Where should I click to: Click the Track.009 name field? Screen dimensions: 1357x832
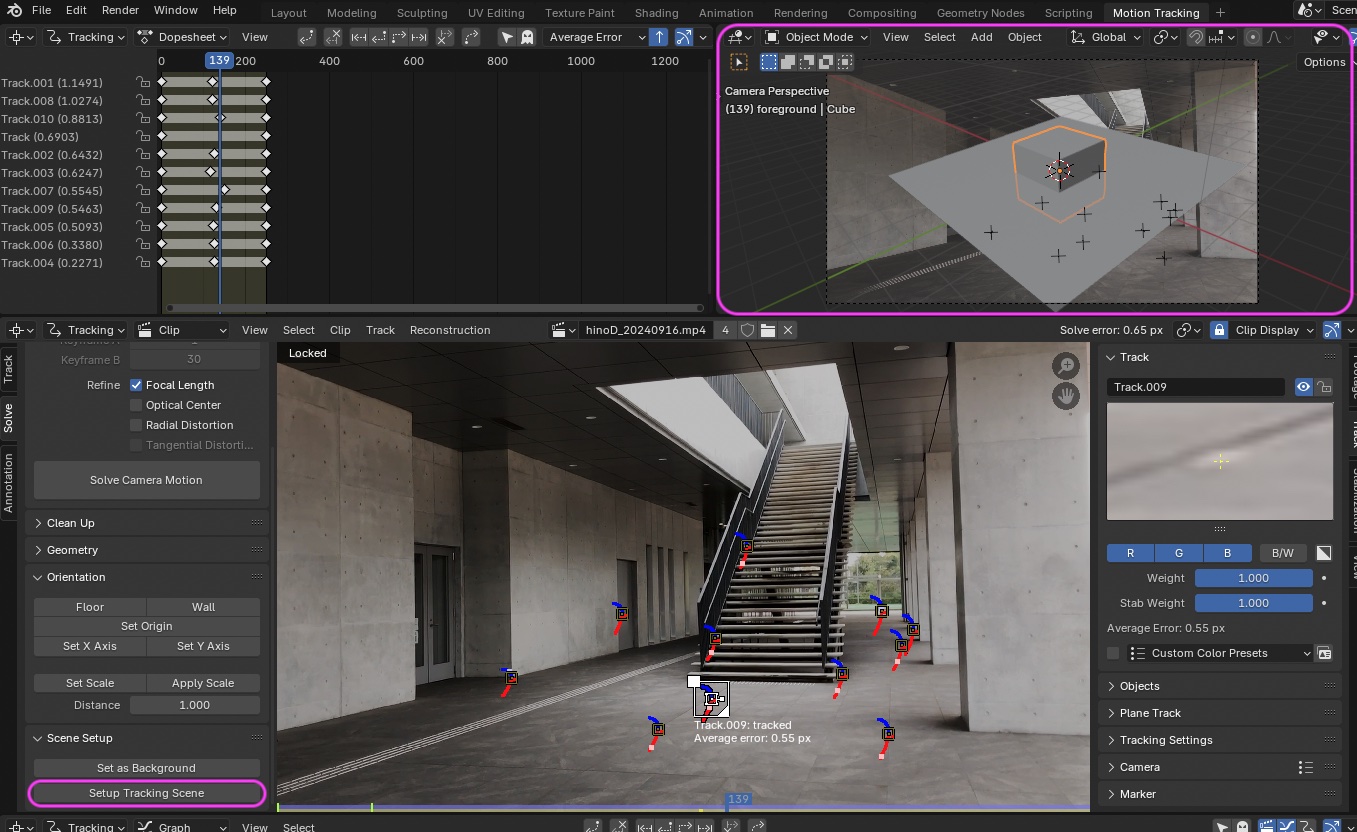(x=1196, y=387)
